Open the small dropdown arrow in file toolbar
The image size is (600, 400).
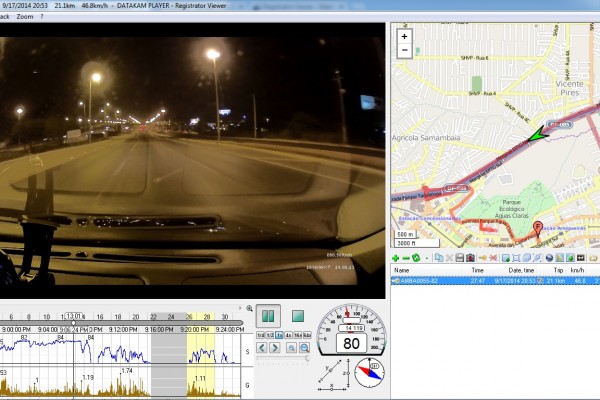point(428,258)
